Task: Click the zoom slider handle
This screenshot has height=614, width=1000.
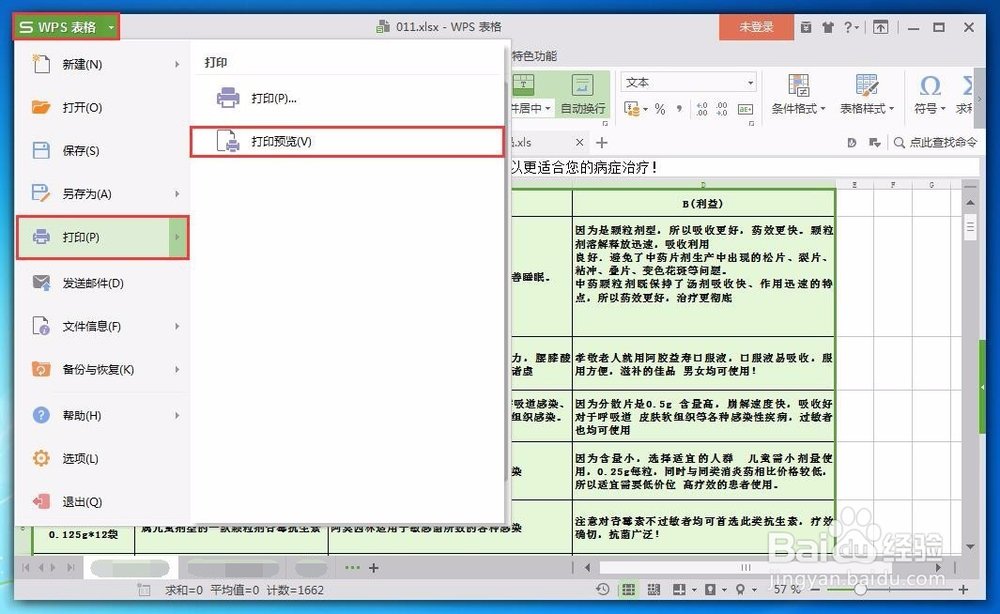Action: tap(860, 590)
